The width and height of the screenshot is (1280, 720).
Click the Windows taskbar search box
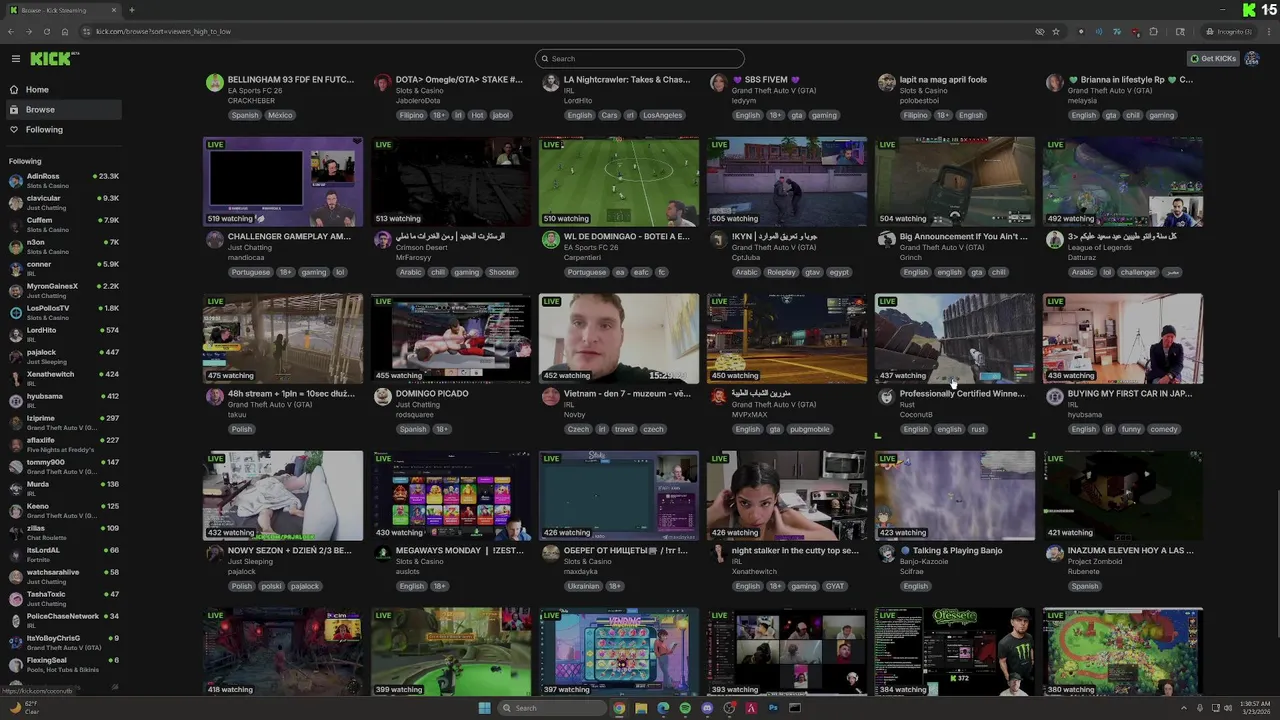tap(553, 708)
